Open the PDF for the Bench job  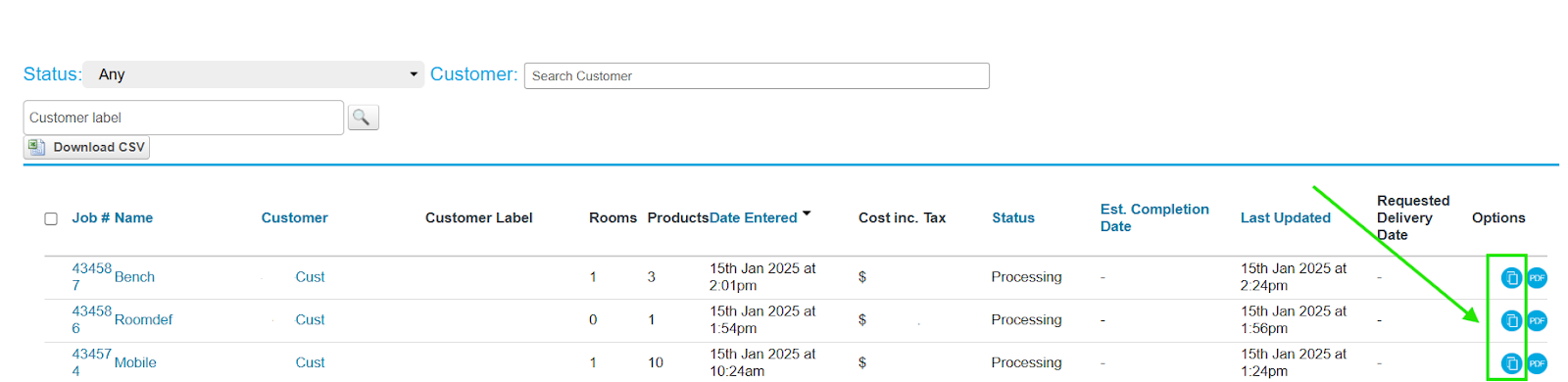click(1537, 278)
